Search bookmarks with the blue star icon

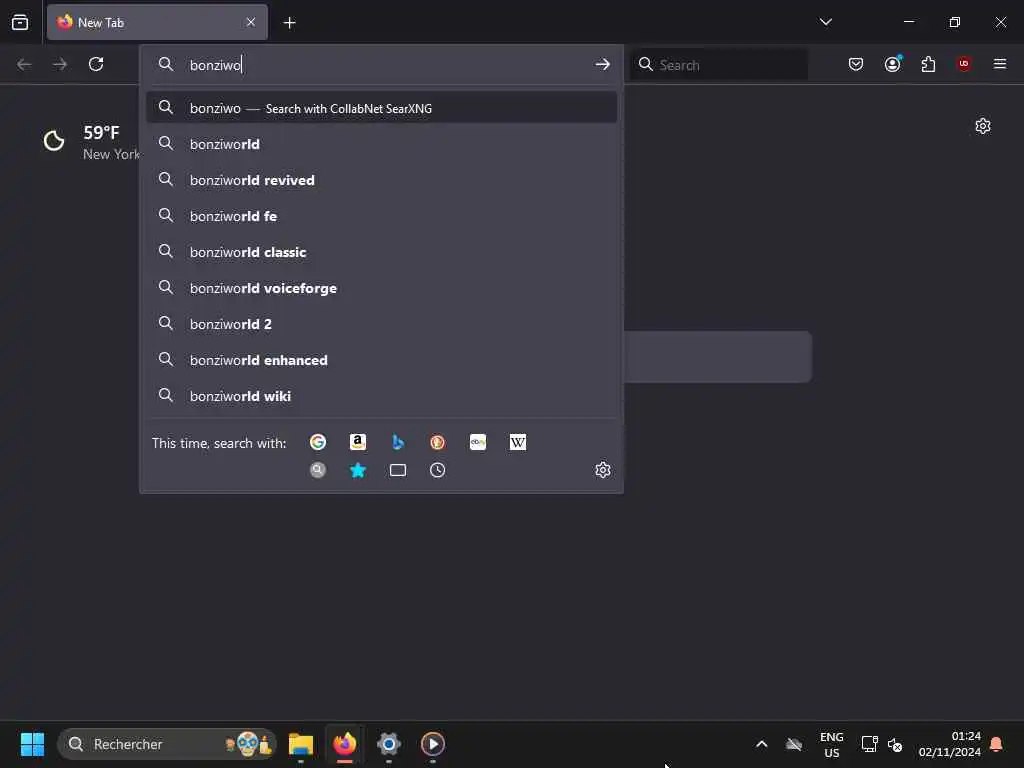358,470
